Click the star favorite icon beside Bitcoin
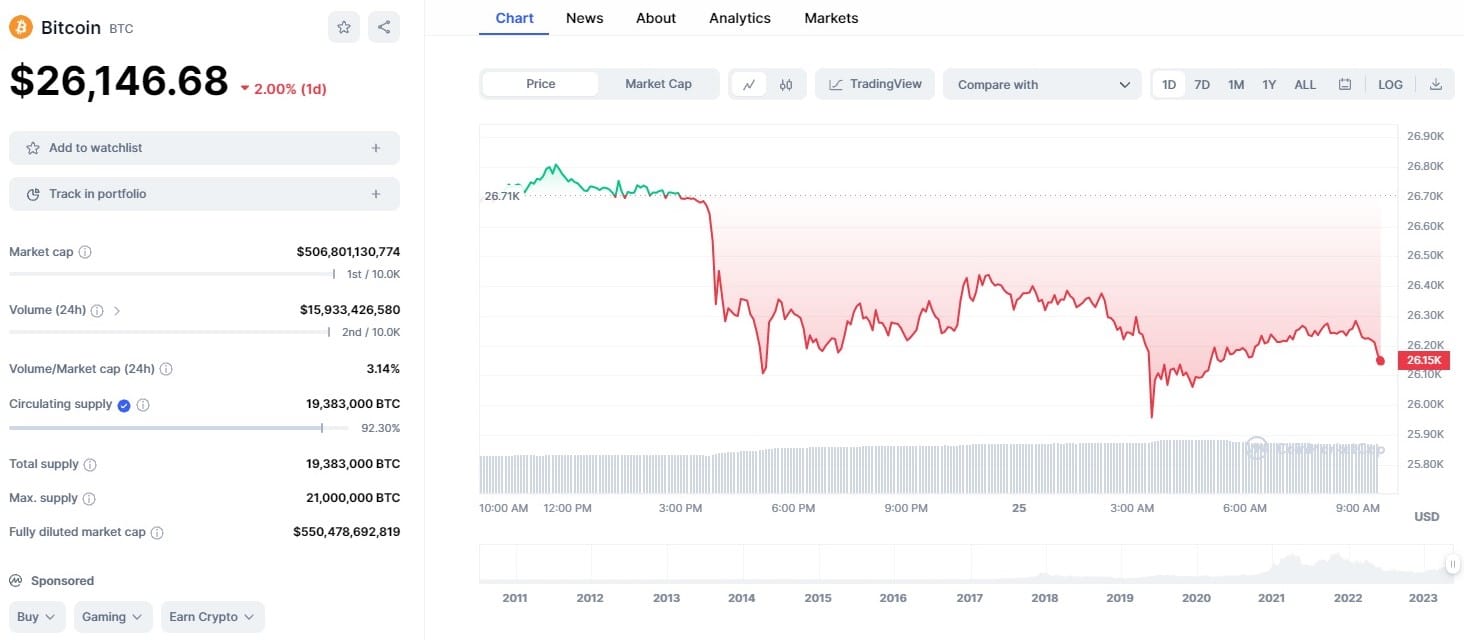This screenshot has width=1464, height=640. 344,27
